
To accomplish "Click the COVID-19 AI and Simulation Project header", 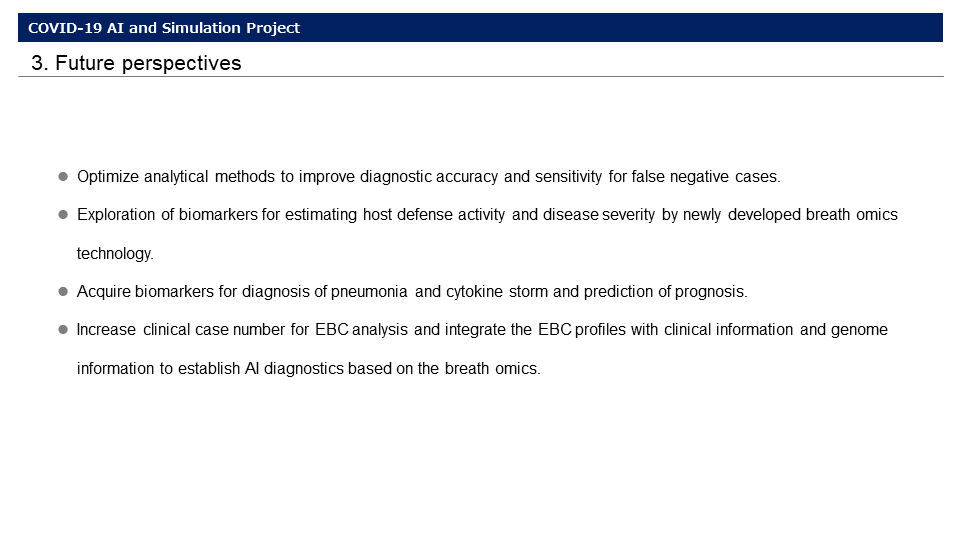I will coord(163,28).
